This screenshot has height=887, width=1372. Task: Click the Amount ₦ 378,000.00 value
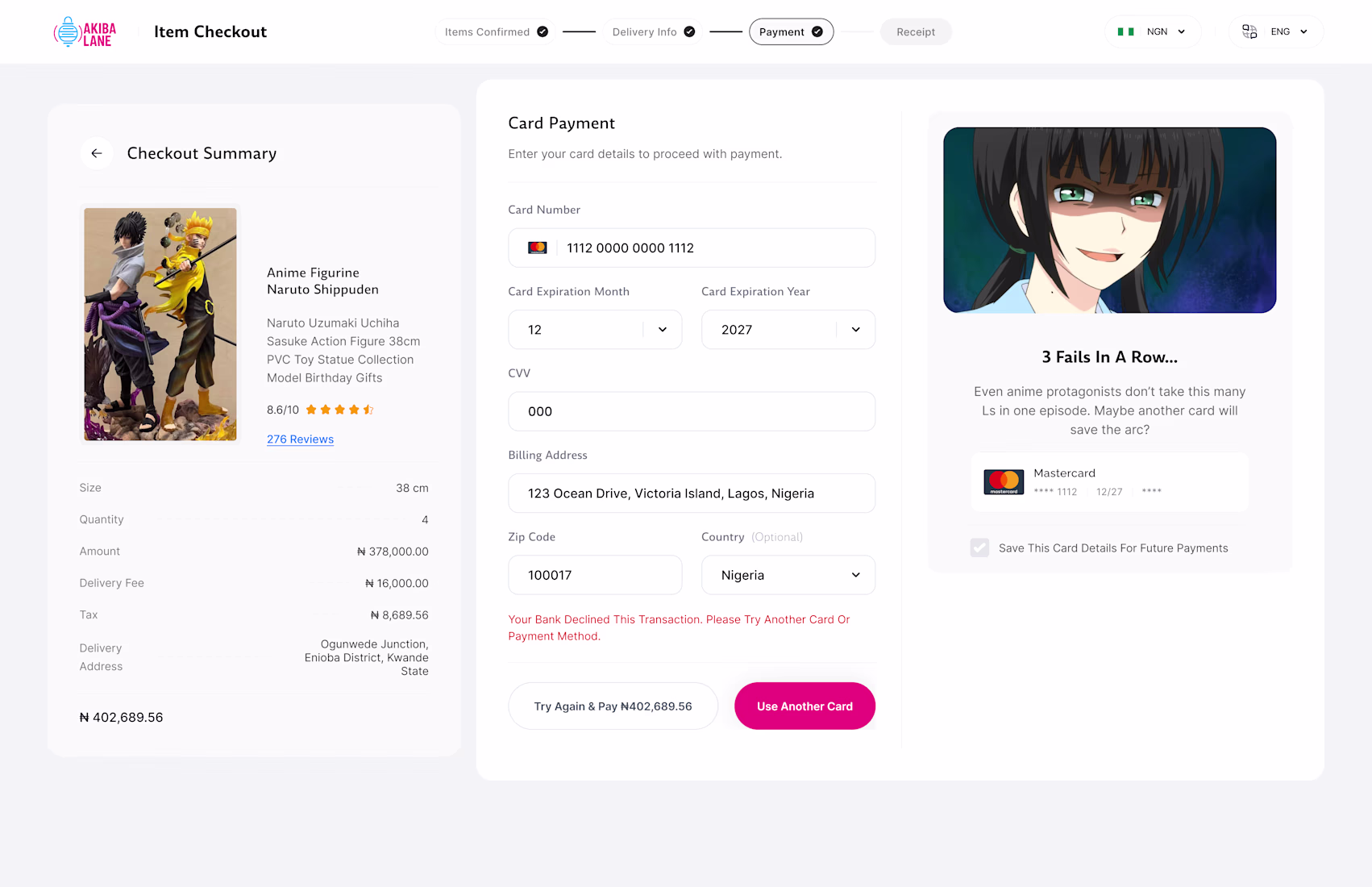pos(393,552)
